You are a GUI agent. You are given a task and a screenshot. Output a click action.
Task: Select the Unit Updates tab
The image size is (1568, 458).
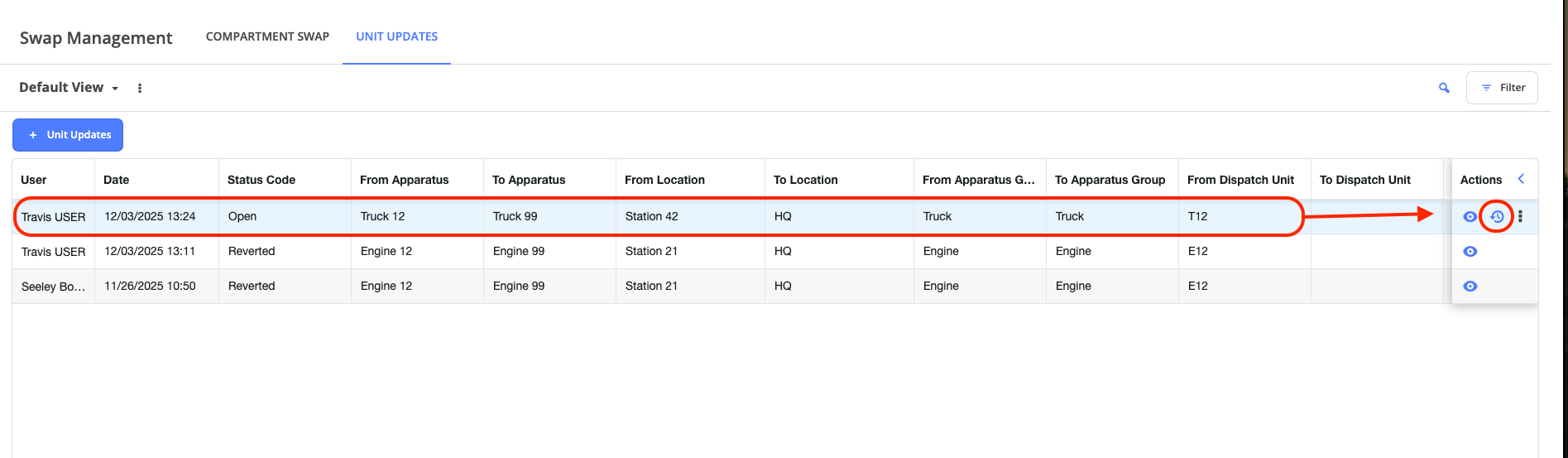(x=396, y=36)
